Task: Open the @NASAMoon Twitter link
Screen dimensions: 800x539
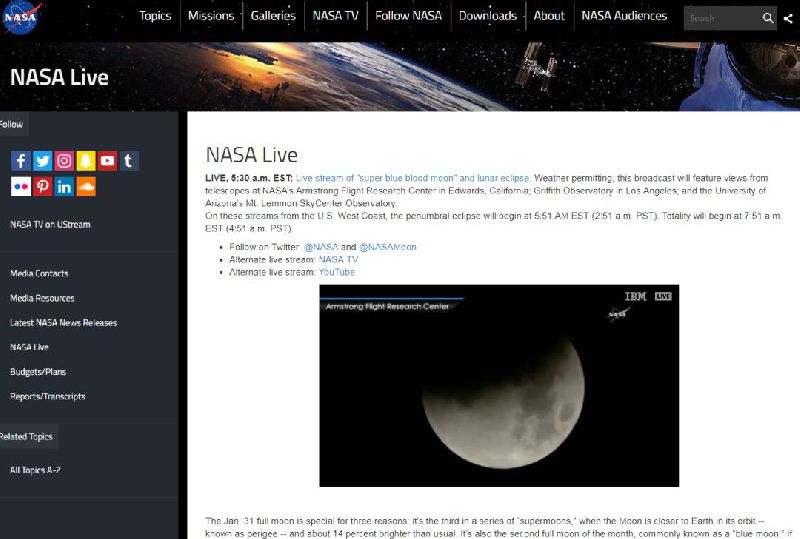Action: click(388, 247)
